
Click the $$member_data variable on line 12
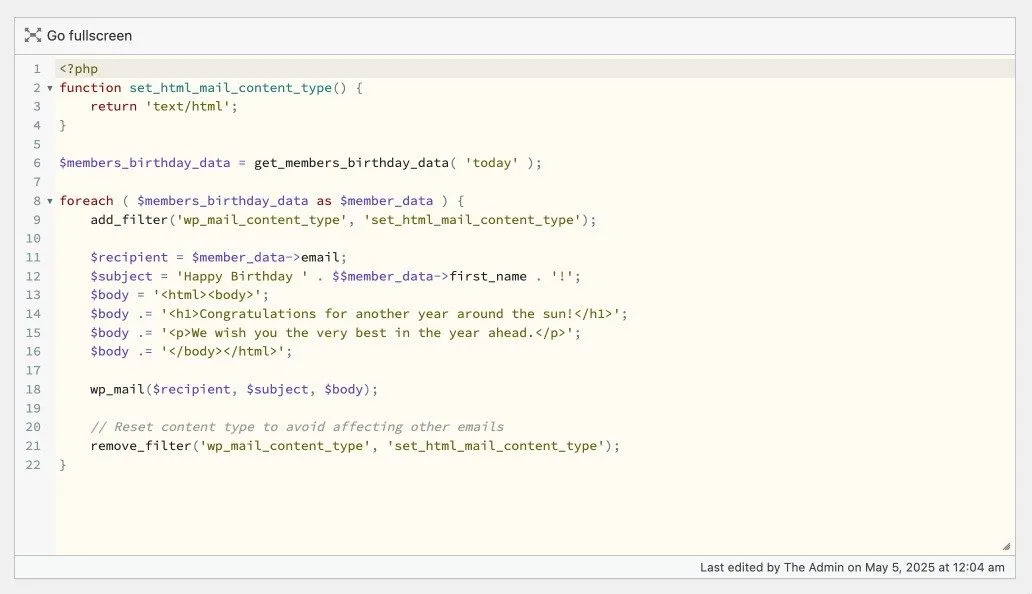coord(382,276)
